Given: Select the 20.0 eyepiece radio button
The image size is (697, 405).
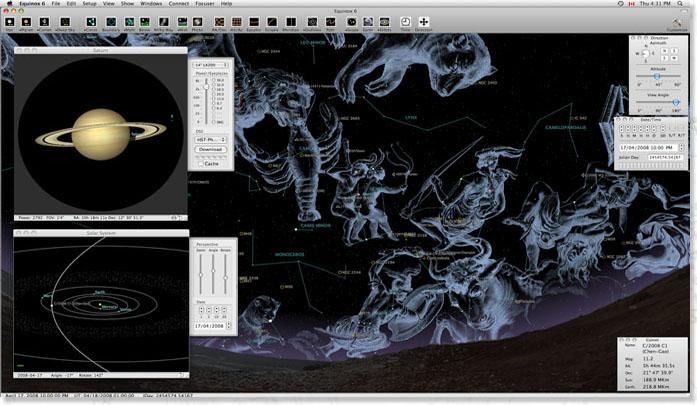Looking at the screenshot, I should click(x=213, y=94).
